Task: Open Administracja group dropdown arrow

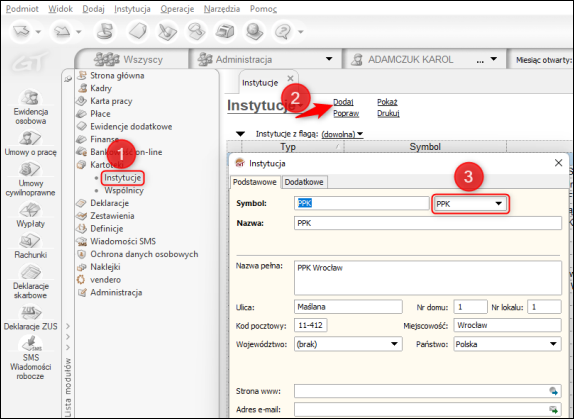Action: click(329, 59)
